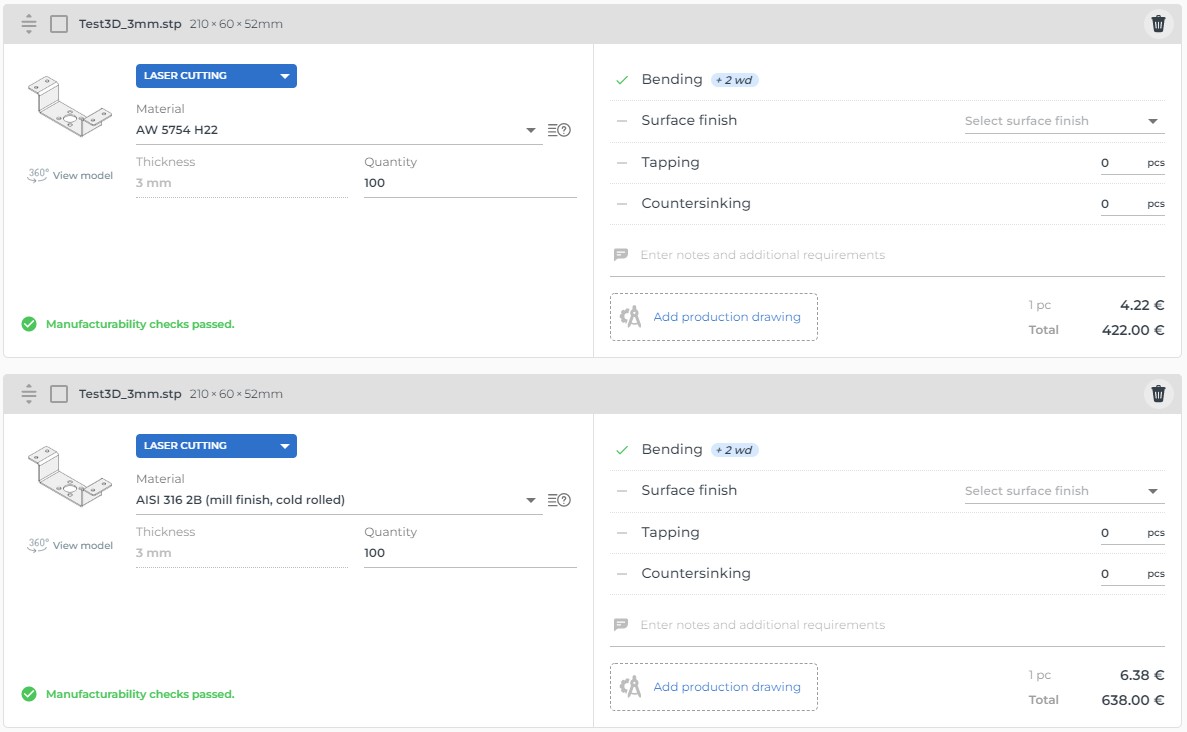1187x732 pixels.
Task: Click the Thickness 3 mm field of the second part
Action: tap(241, 553)
